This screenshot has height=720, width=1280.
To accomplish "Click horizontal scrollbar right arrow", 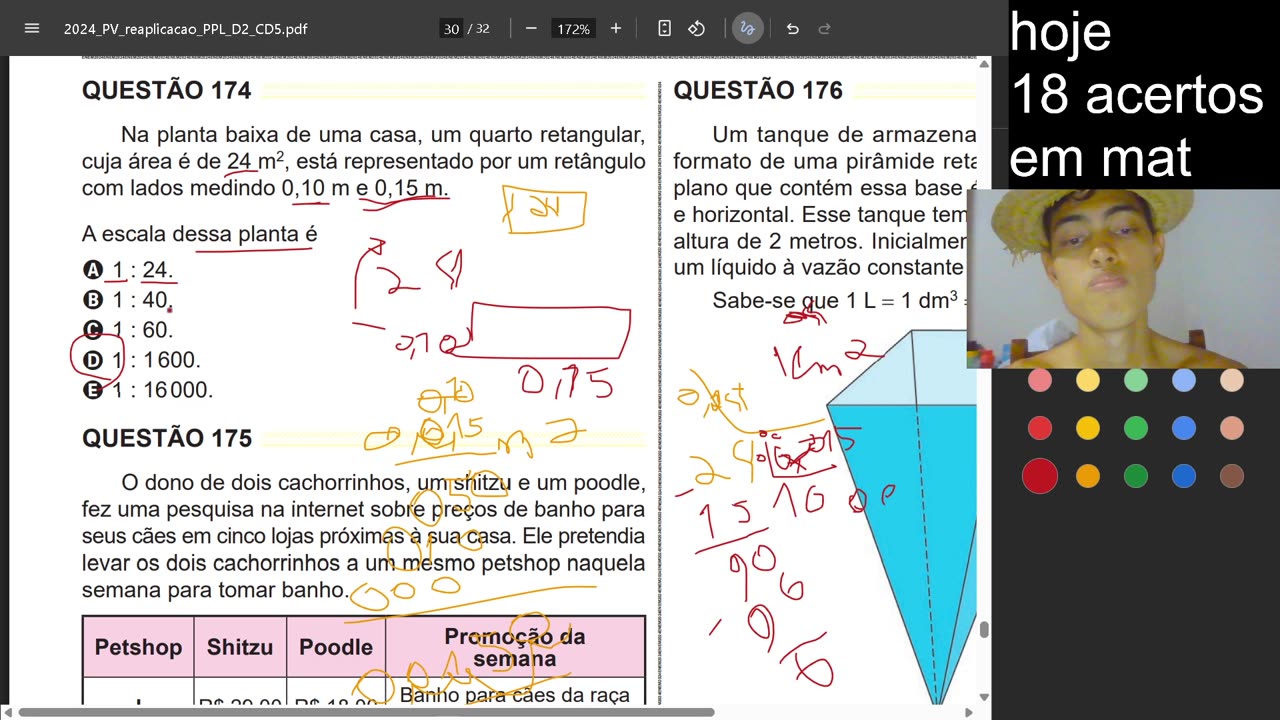I will tap(970, 712).
